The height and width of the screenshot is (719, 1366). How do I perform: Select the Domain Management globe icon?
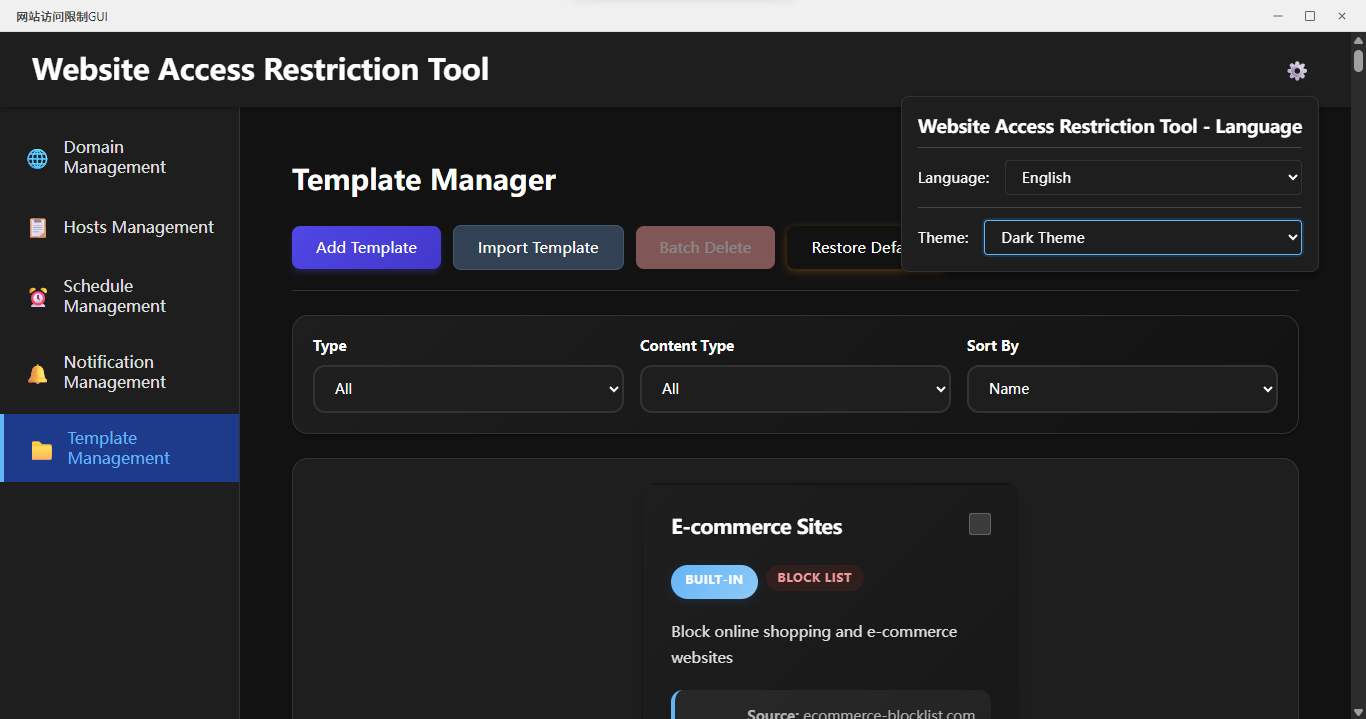pos(37,158)
